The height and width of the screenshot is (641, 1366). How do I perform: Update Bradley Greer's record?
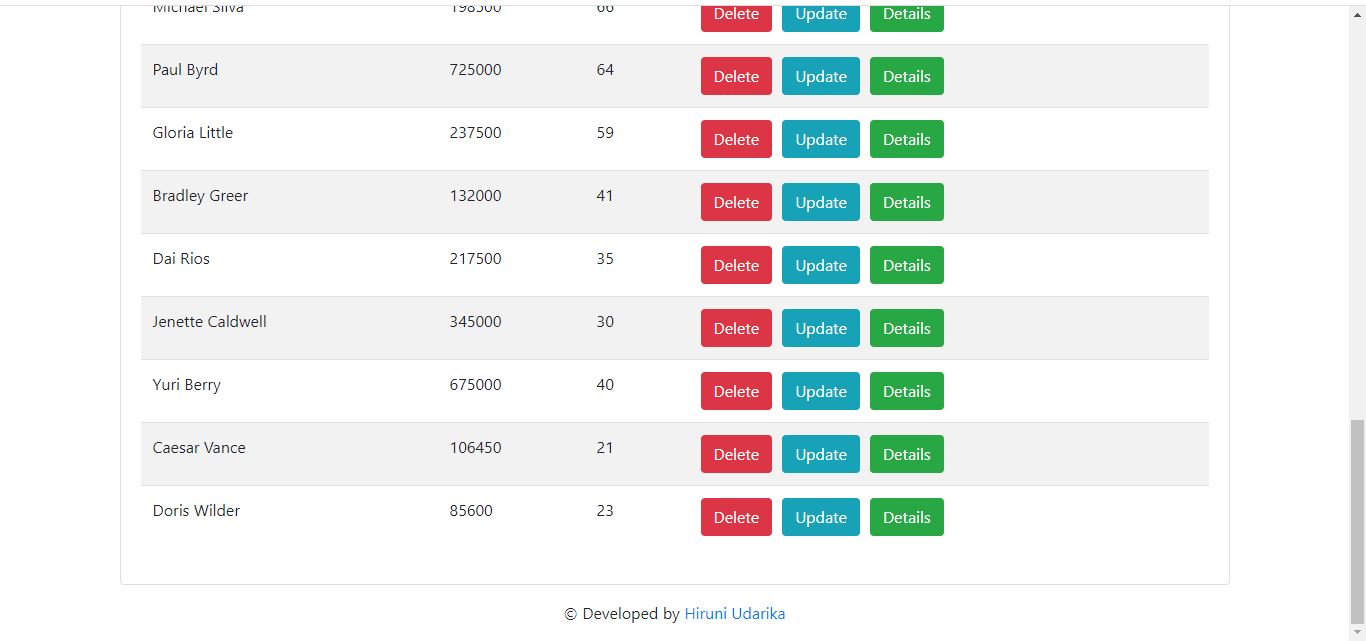coord(821,202)
